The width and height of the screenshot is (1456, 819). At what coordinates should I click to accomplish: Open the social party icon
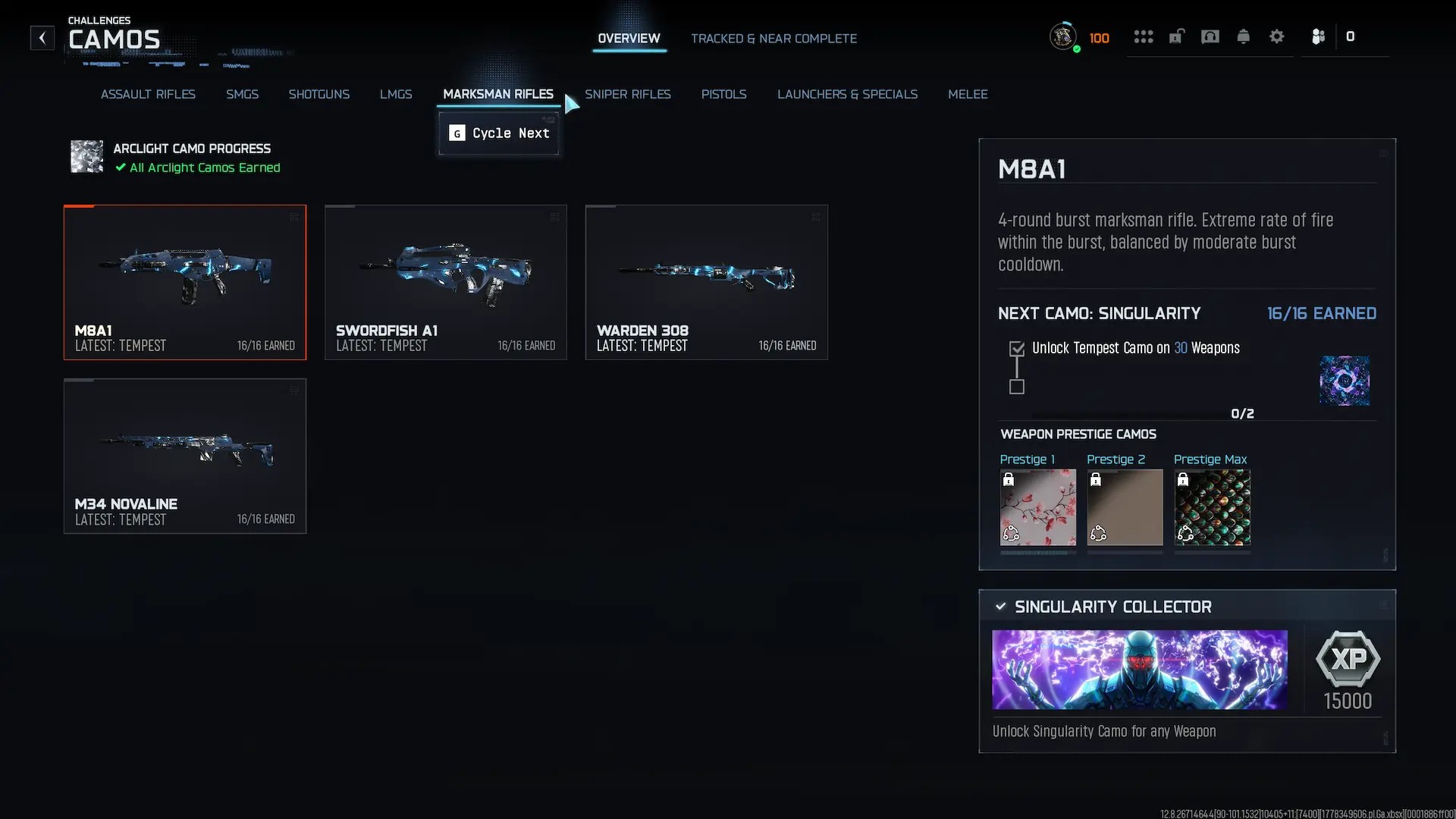(x=1318, y=36)
